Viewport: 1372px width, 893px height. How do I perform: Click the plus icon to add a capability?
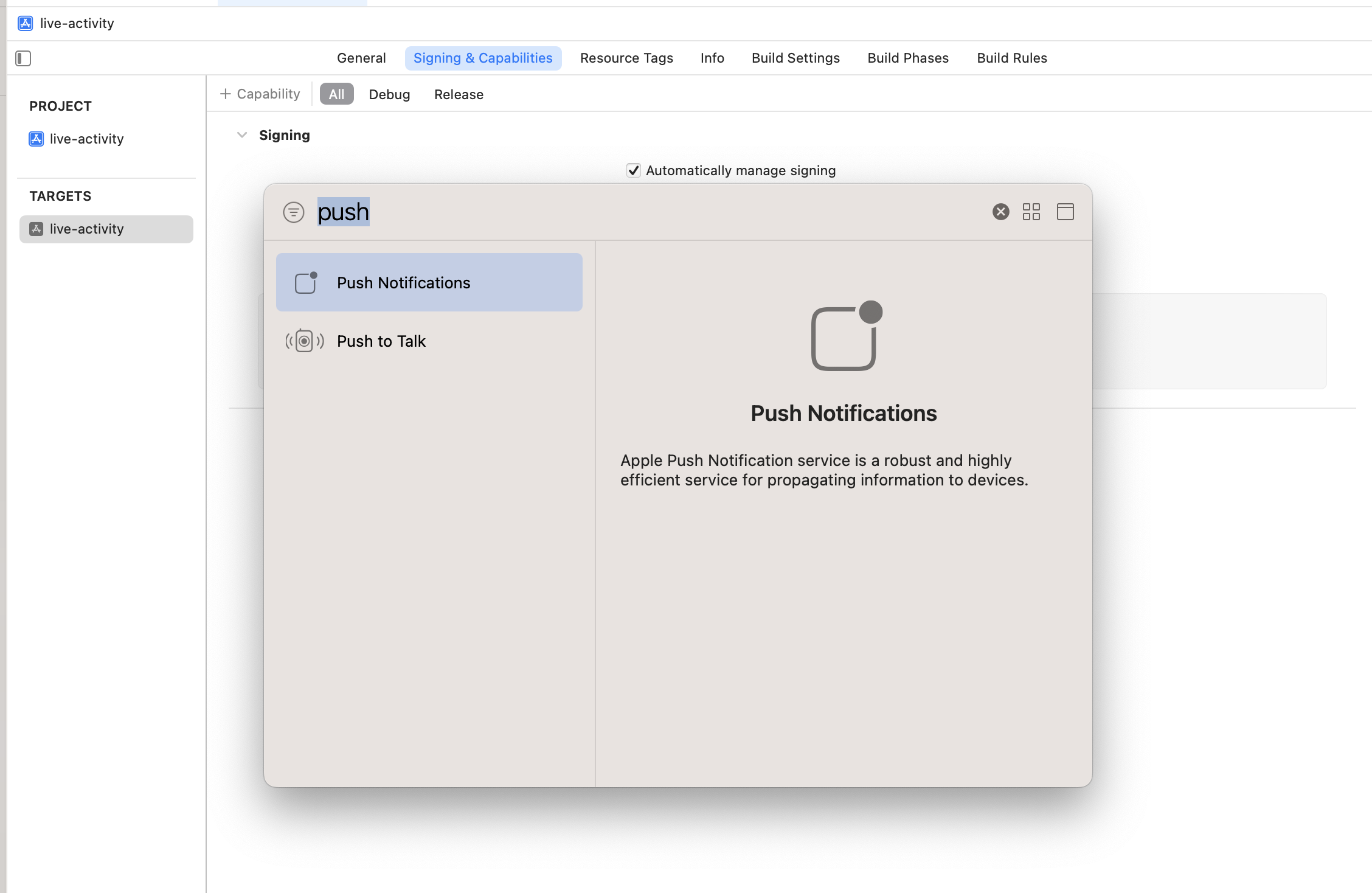tap(226, 94)
